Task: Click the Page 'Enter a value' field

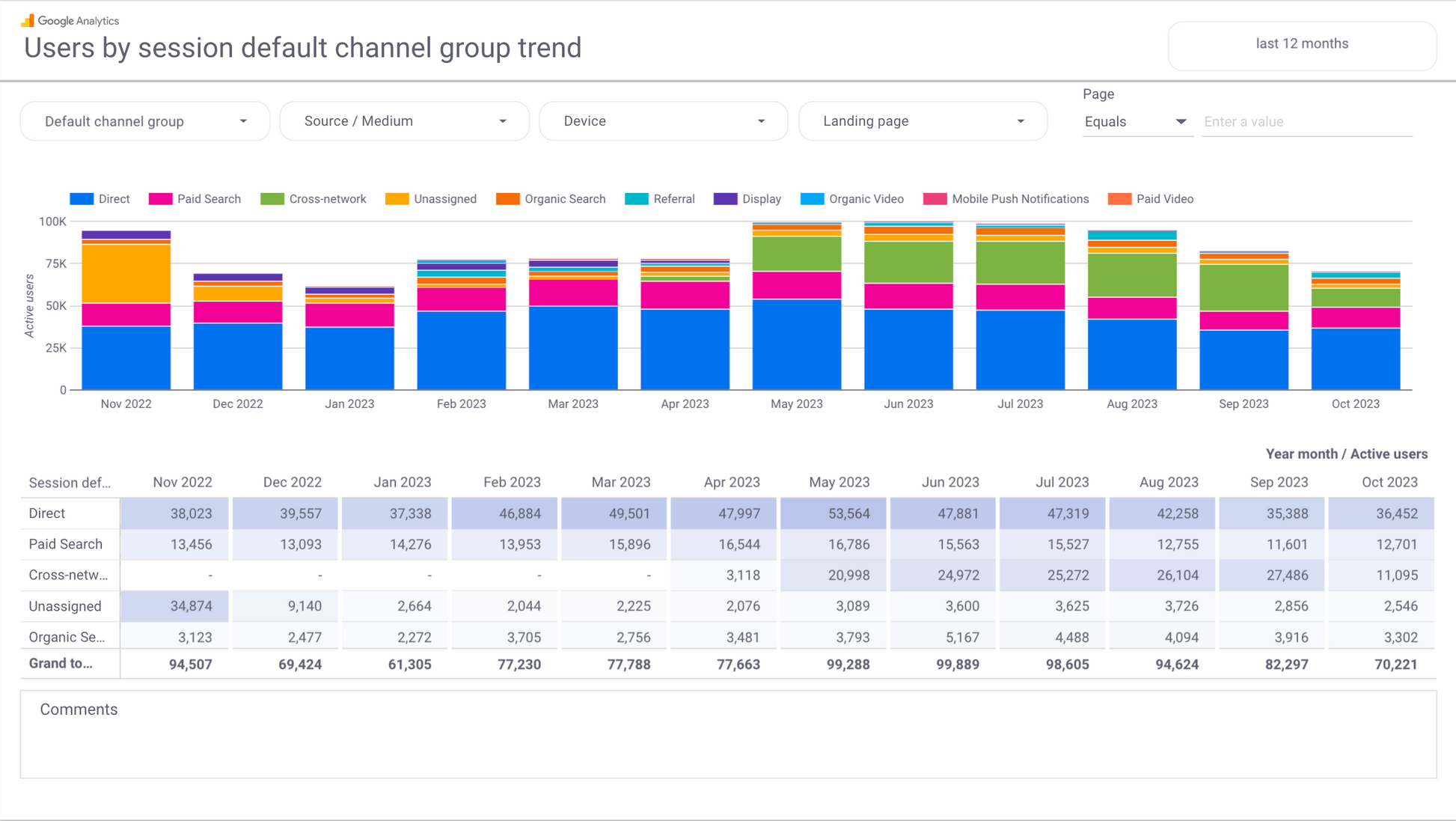Action: [x=1306, y=122]
